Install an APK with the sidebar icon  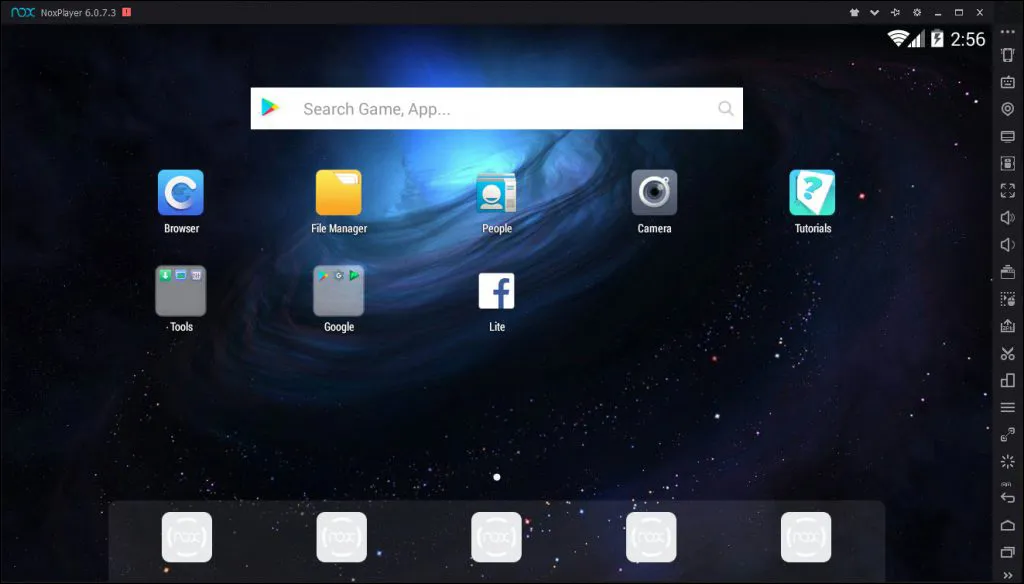pyautogui.click(x=1007, y=325)
